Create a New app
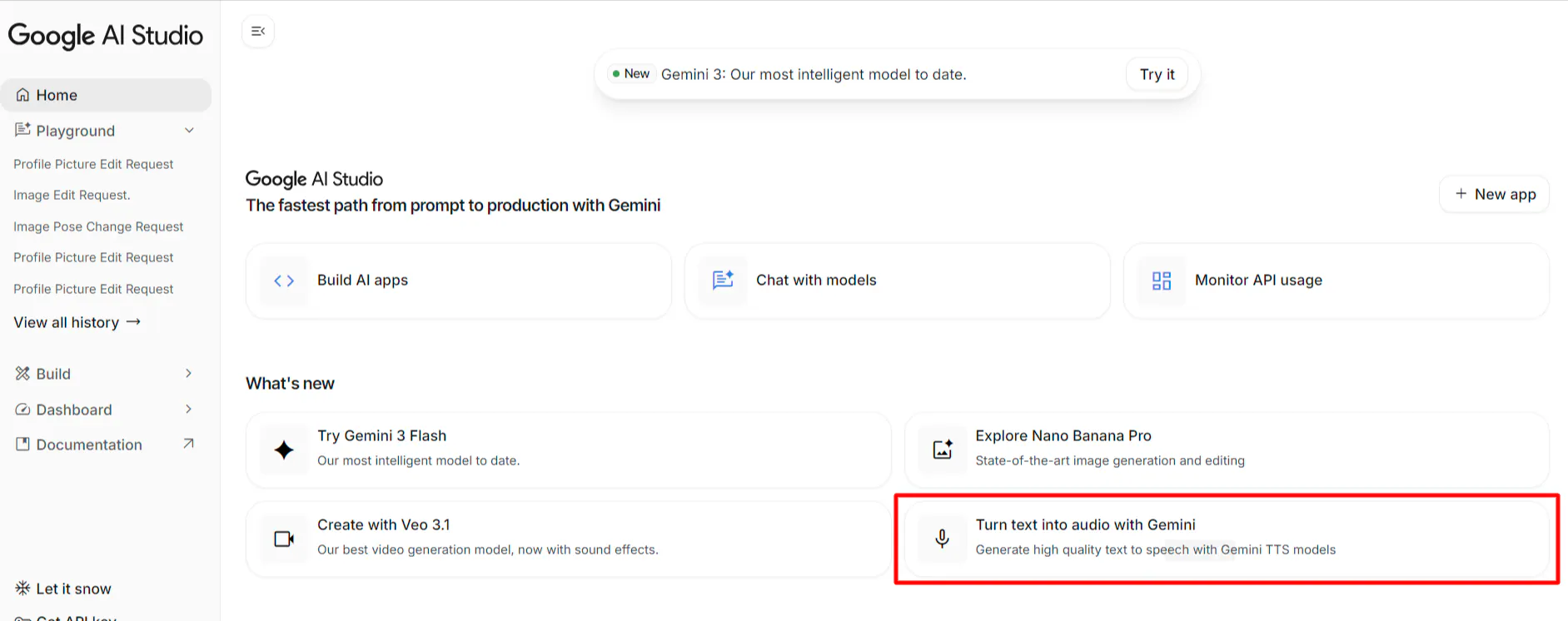Viewport: 1568px width, 621px height. pos(1495,194)
